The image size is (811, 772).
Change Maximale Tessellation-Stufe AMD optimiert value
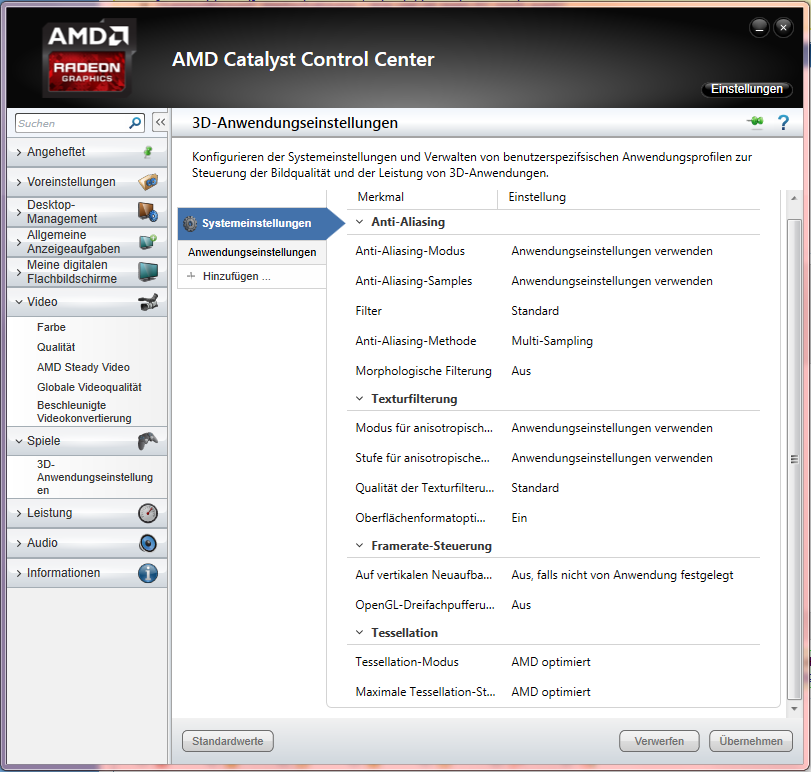pos(551,691)
